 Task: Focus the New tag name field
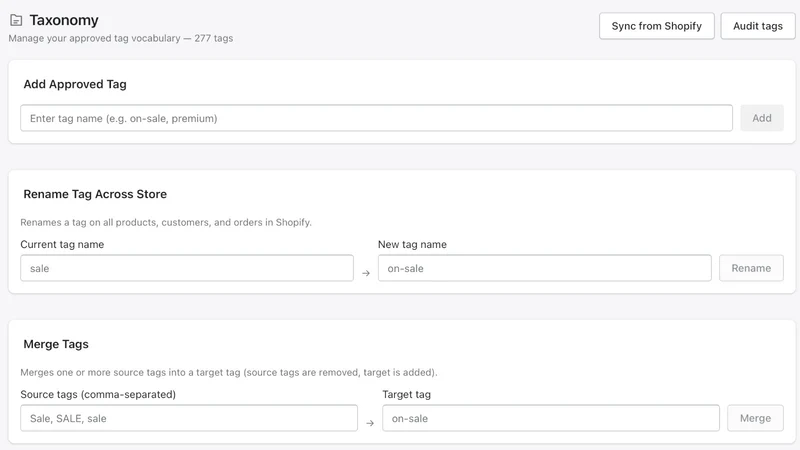[x=544, y=268]
